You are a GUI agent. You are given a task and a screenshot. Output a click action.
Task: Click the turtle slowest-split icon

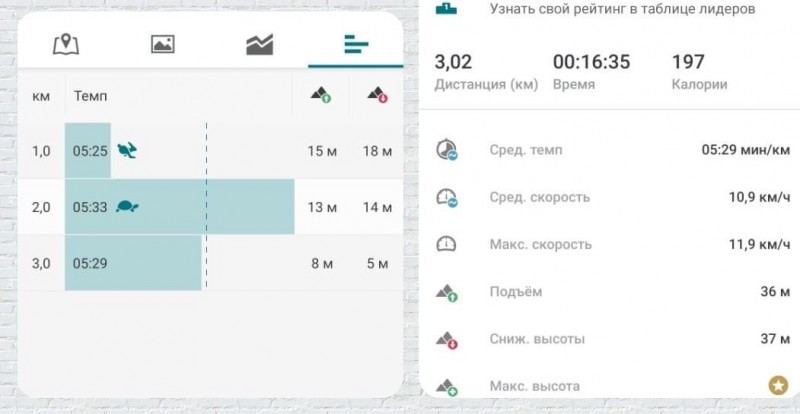(x=127, y=207)
